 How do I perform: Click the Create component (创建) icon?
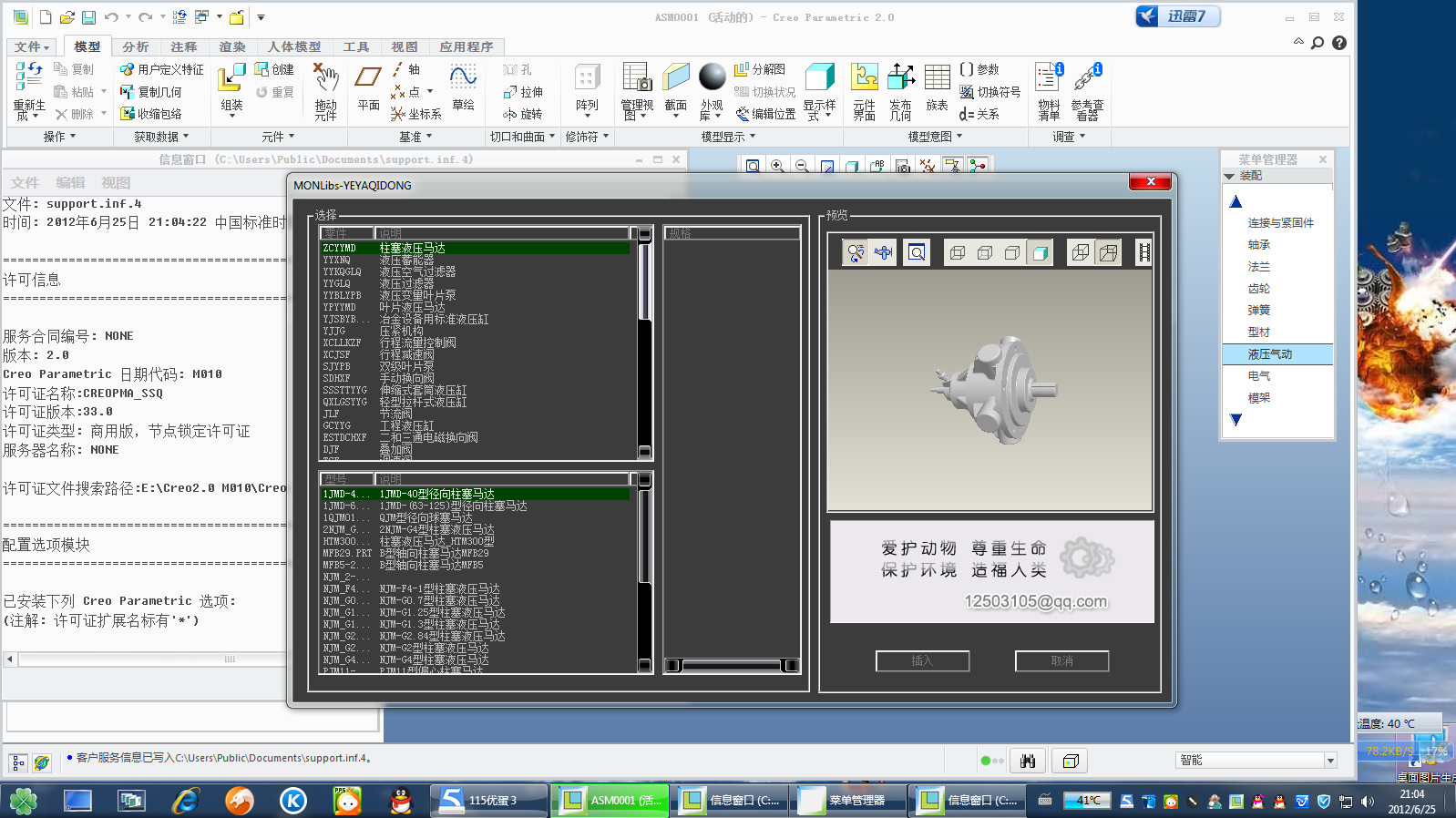pyautogui.click(x=273, y=69)
